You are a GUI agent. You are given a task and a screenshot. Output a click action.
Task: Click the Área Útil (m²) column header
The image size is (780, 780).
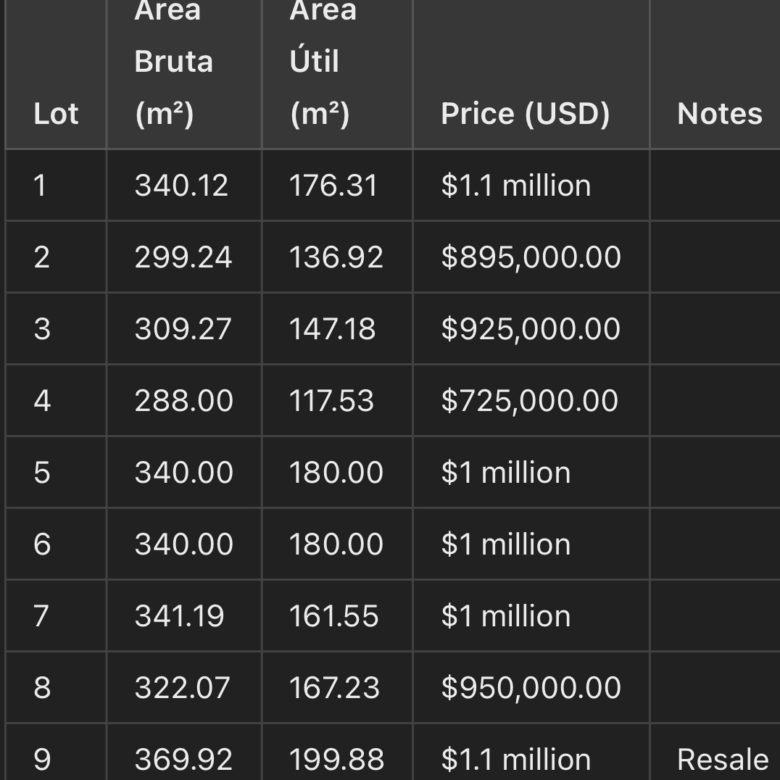(x=322, y=62)
